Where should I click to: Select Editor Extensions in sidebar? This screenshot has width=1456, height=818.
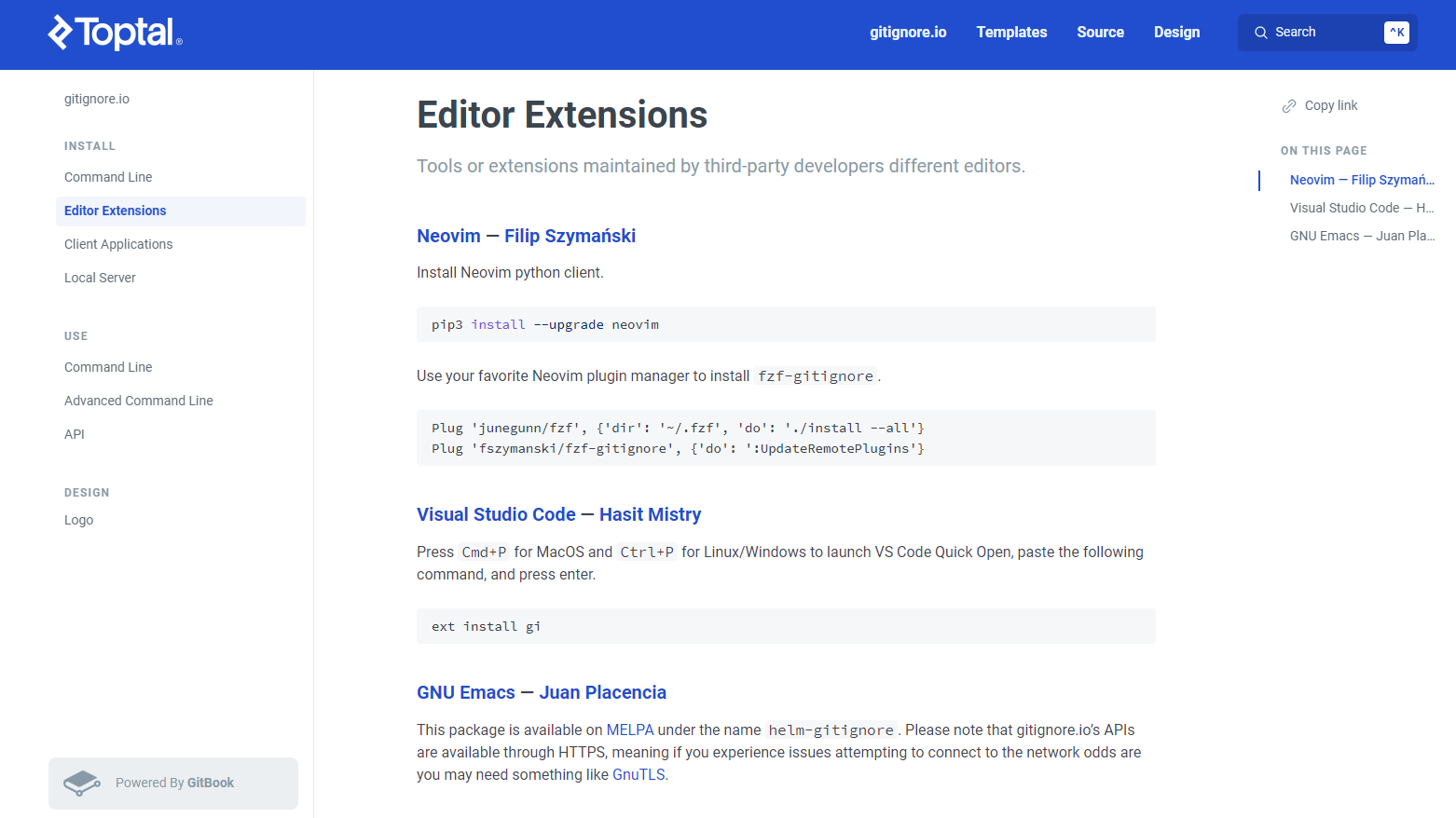[180, 211]
